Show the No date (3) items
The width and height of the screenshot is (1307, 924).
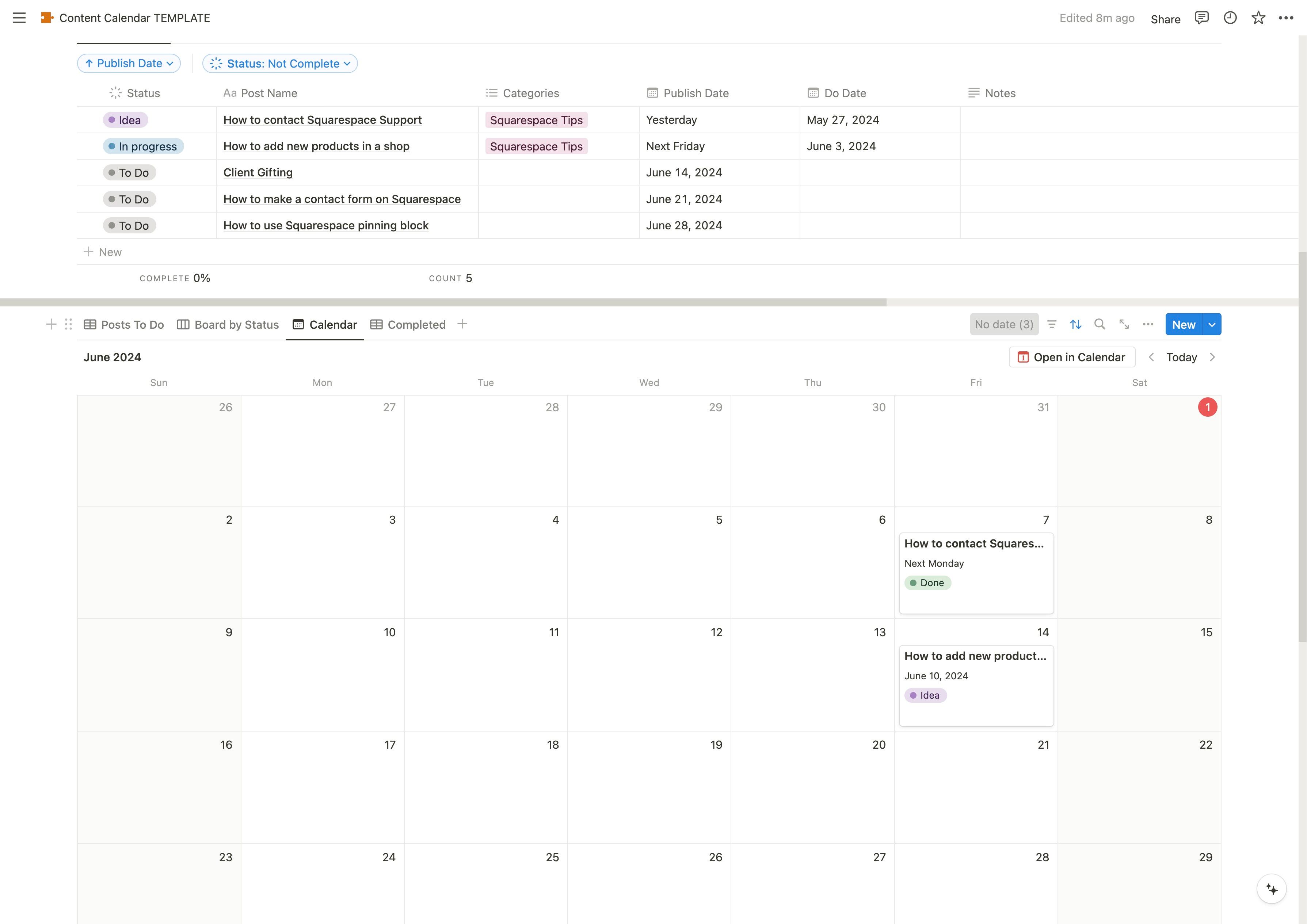pyautogui.click(x=1003, y=325)
